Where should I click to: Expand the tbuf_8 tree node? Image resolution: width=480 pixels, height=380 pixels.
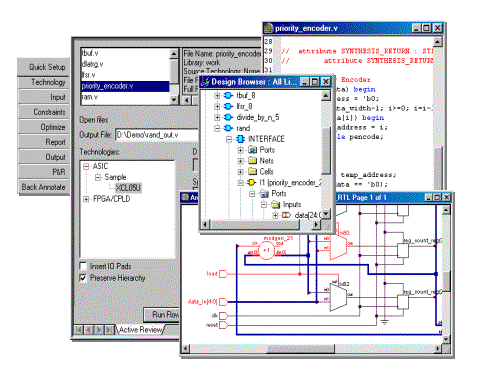coord(217,96)
